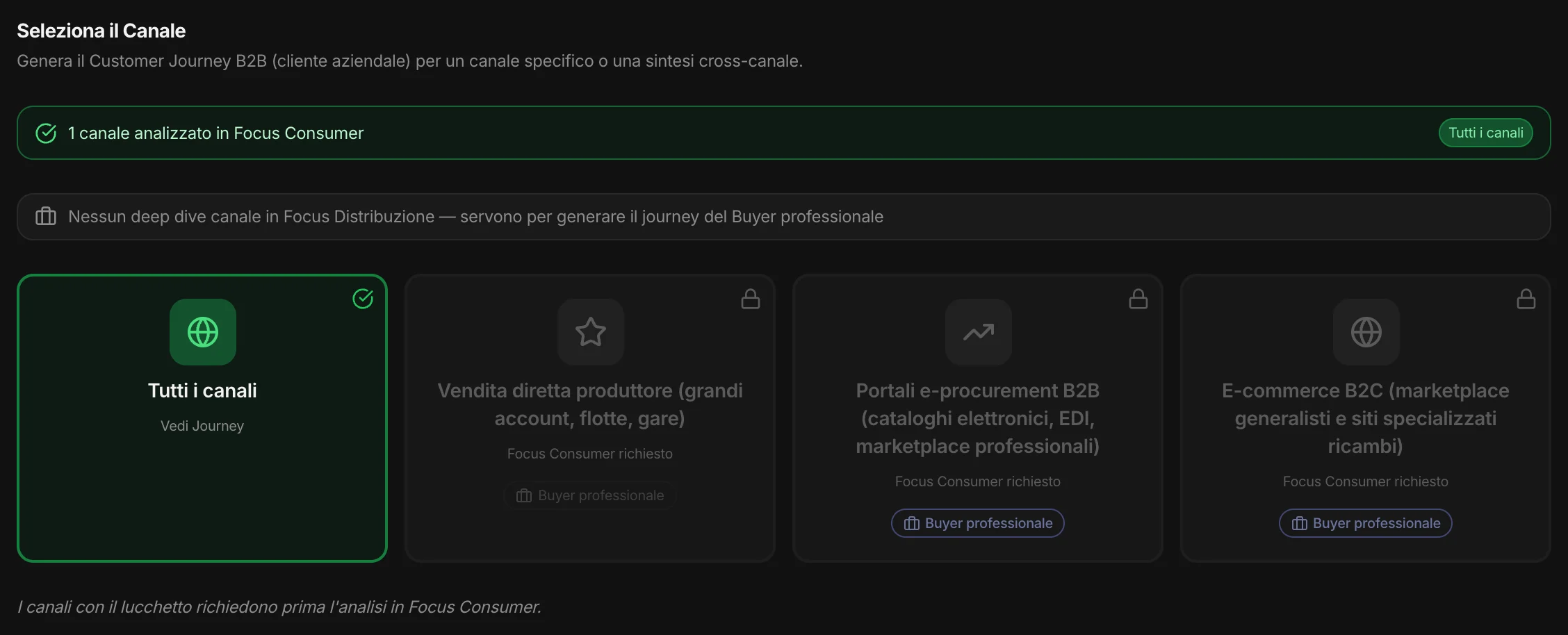Click the green checkmark on Tutti i canali card
The image size is (1568, 635).
[363, 299]
